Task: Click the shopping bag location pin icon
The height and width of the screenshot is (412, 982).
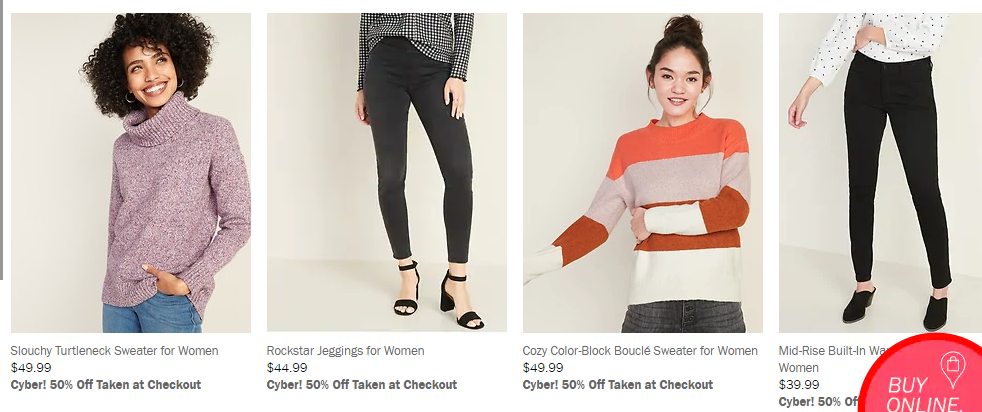Action: pos(952,369)
